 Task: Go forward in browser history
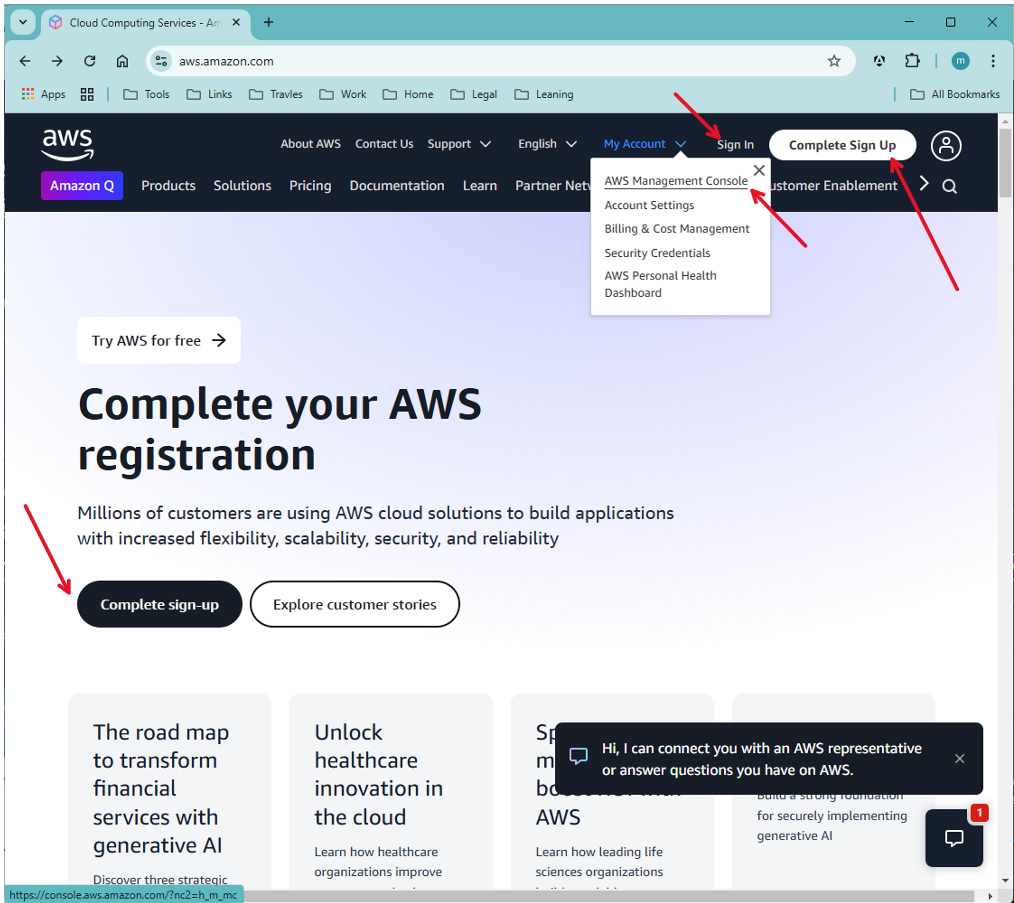[58, 61]
